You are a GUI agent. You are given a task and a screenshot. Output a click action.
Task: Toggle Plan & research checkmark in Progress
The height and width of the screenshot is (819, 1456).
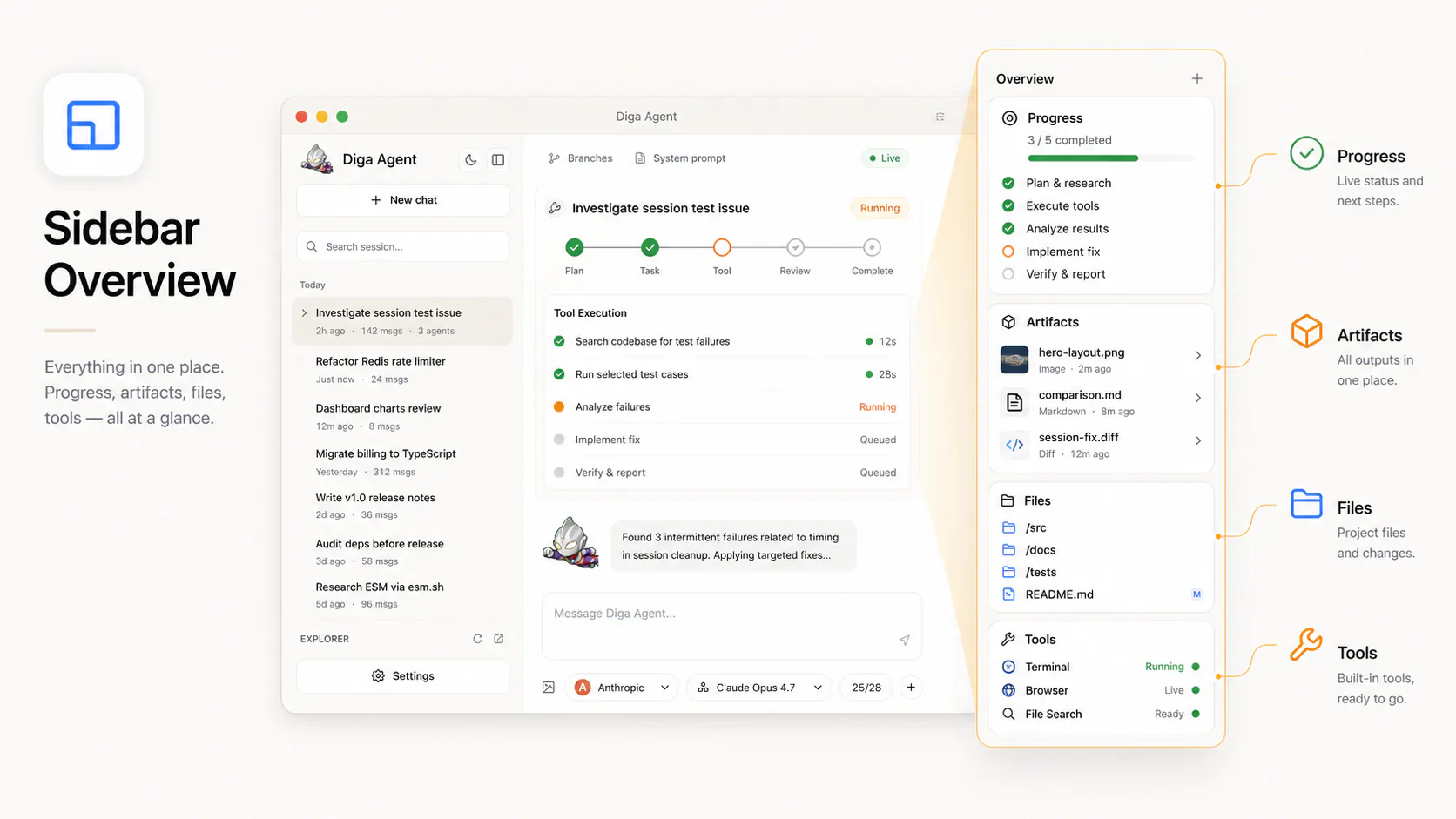(x=1008, y=183)
